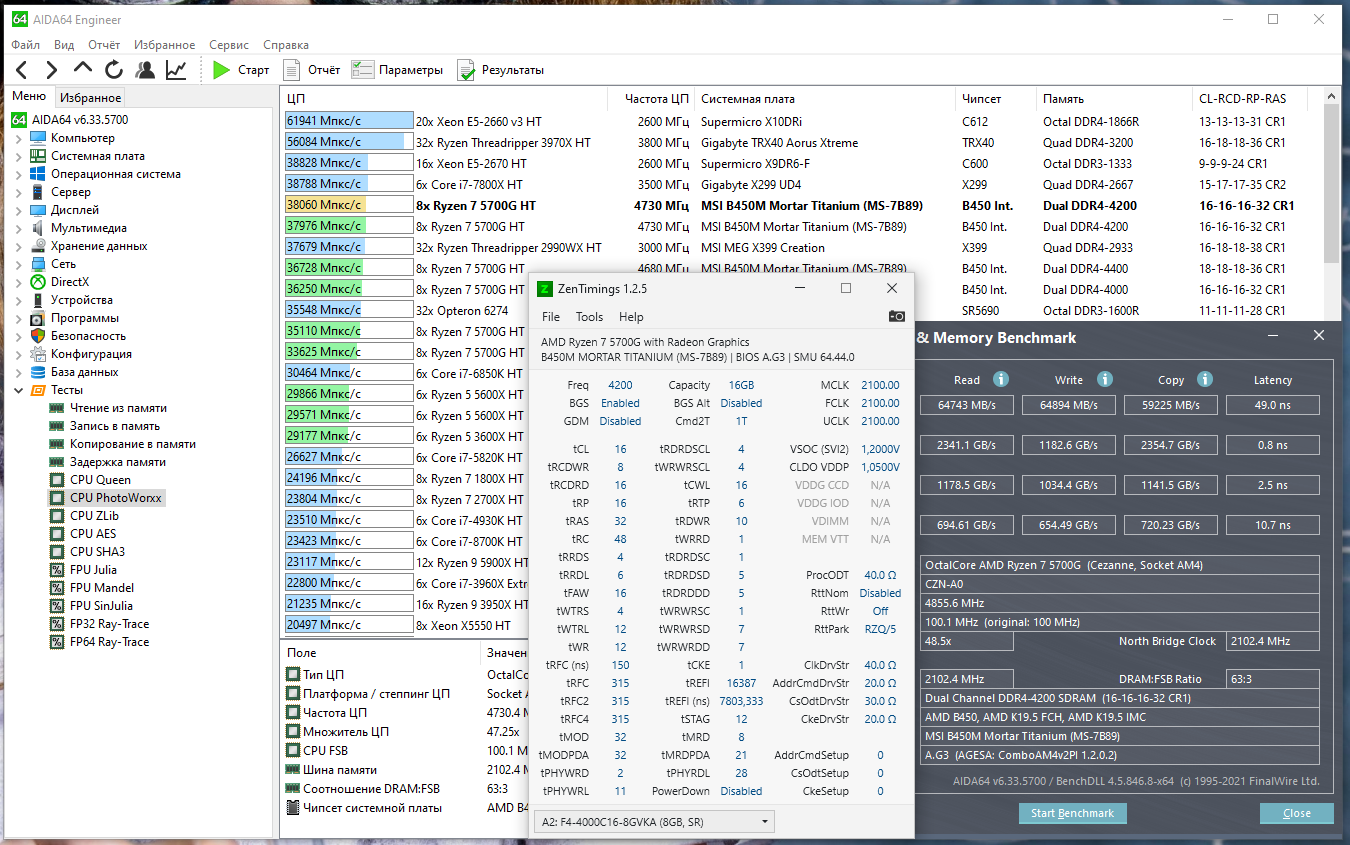Refresh the AIDA64 page with the circular arrow
The height and width of the screenshot is (845, 1350).
pos(114,70)
